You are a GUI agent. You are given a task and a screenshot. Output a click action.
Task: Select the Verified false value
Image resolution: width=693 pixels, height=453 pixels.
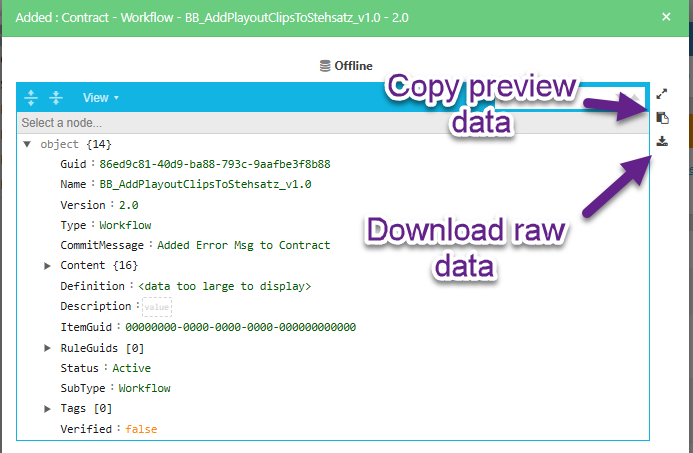tap(141, 429)
